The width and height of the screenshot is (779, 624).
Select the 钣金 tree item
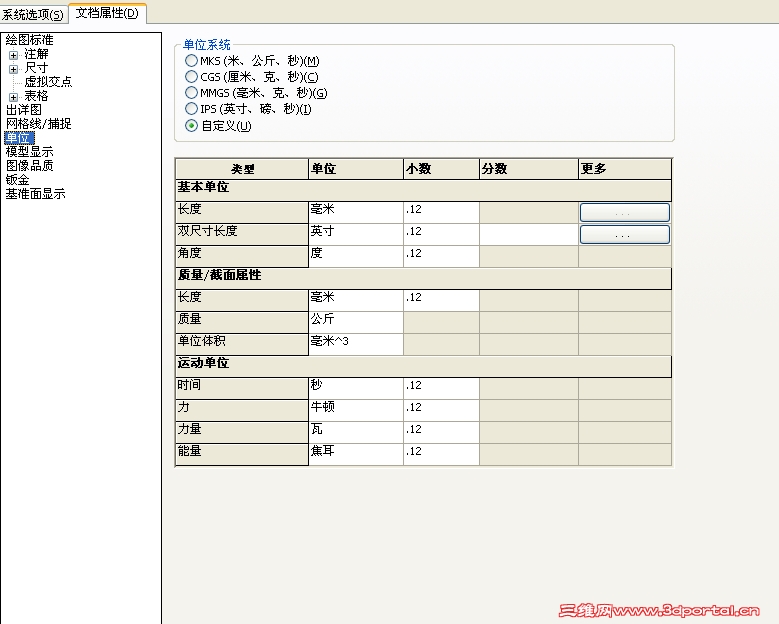pos(17,179)
